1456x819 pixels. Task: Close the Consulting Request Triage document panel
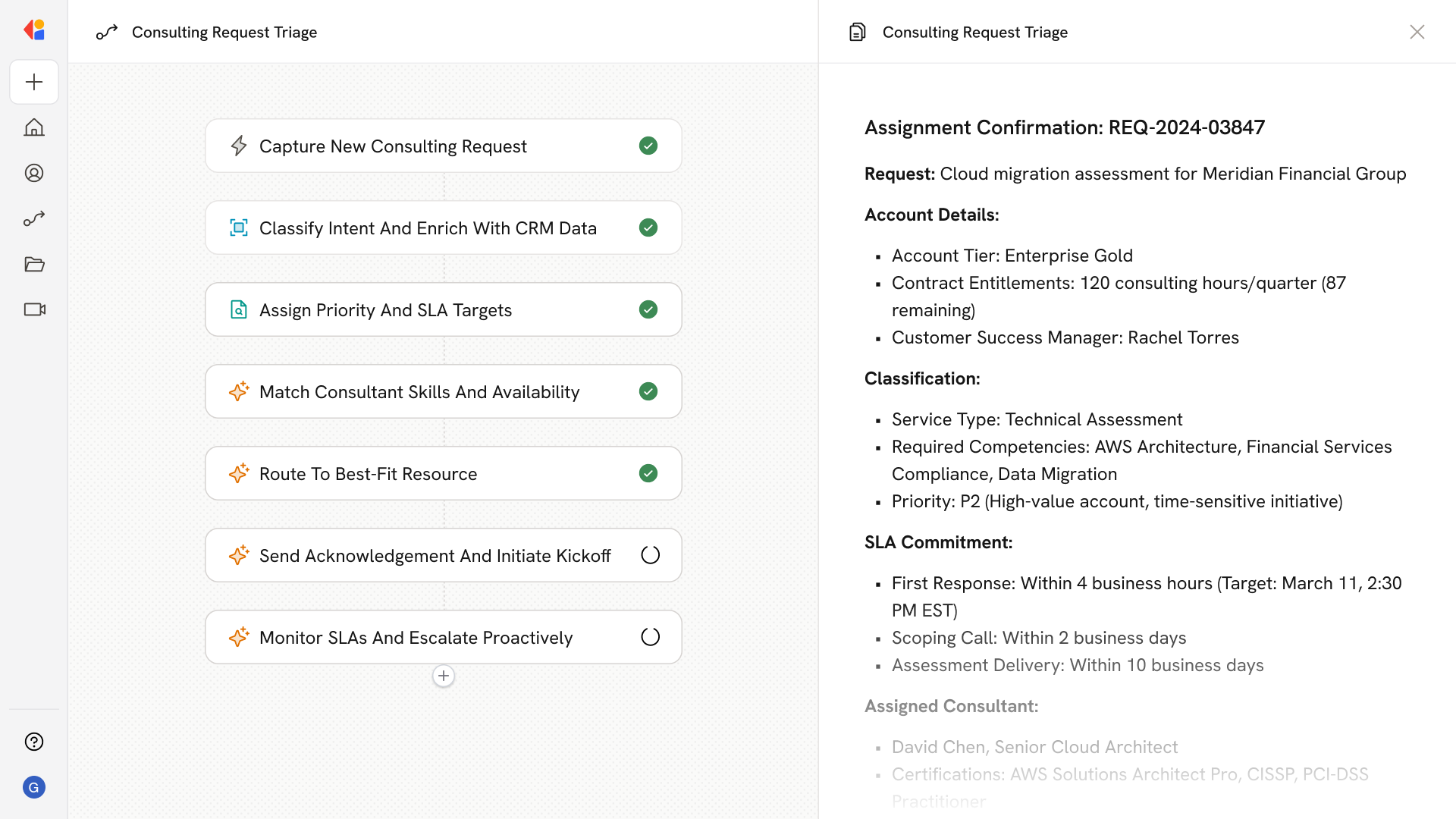pos(1417,32)
